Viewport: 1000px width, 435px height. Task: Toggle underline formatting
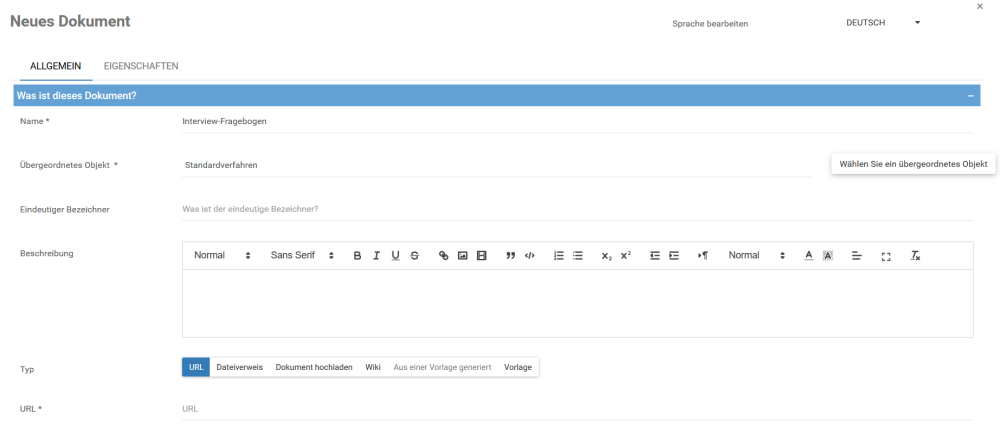coord(395,256)
